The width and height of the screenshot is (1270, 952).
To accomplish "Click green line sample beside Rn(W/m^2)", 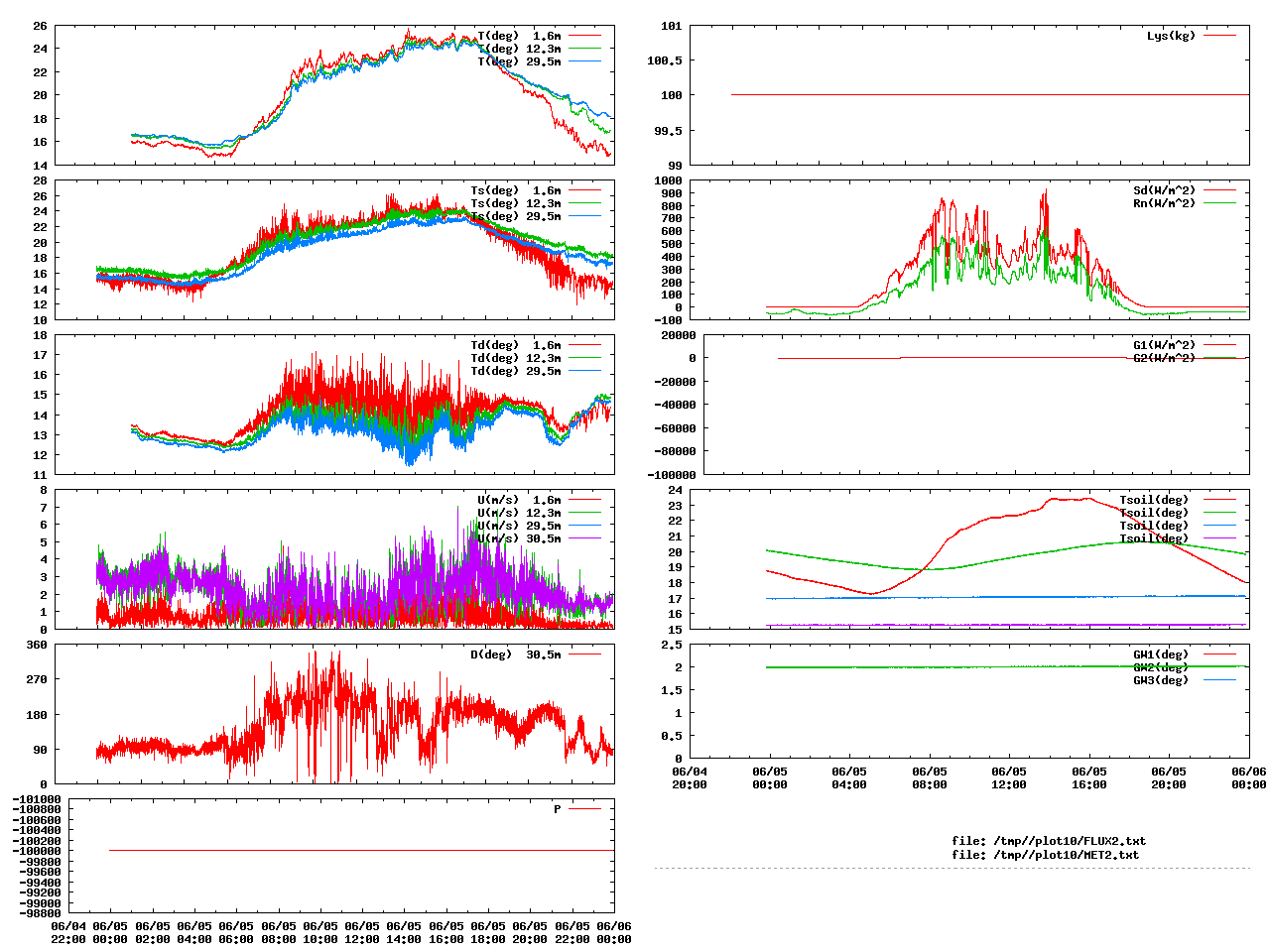I will click(1219, 203).
